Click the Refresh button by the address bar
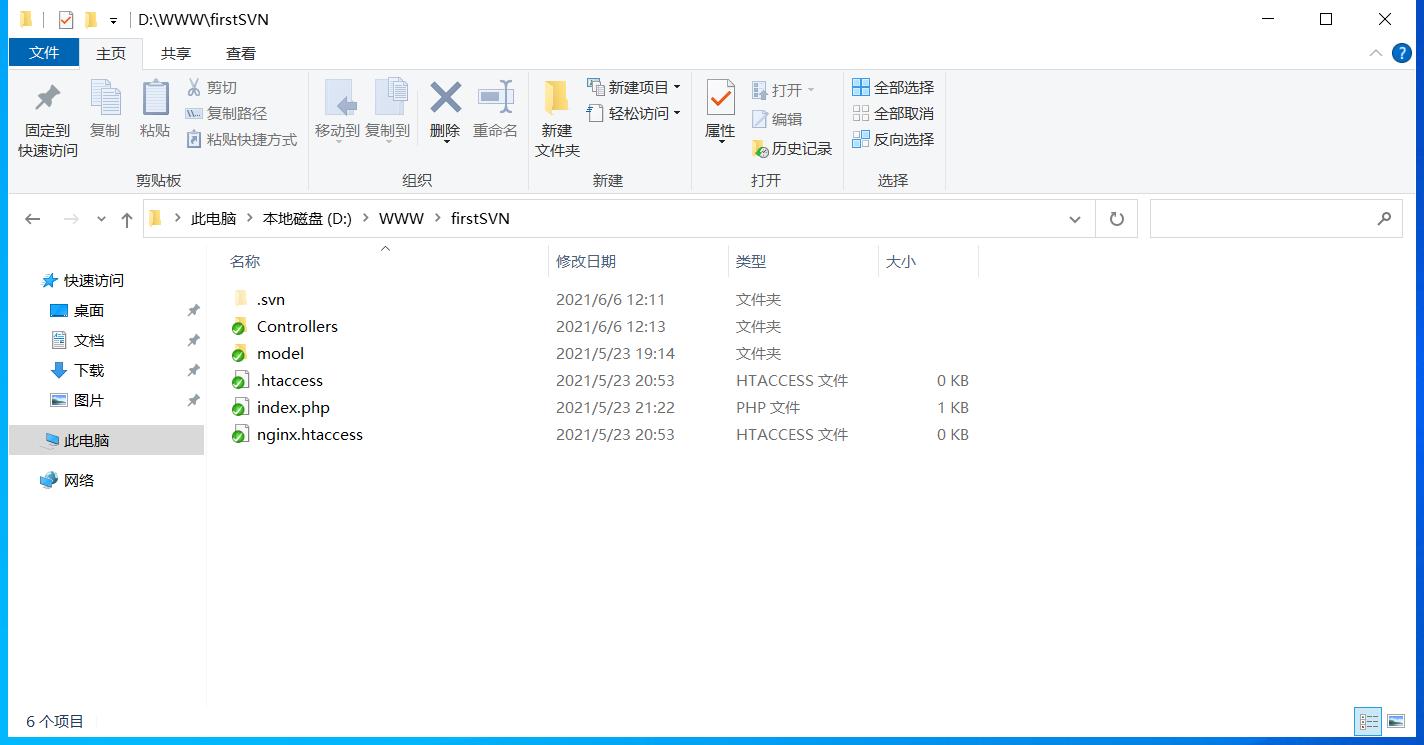1424x745 pixels. pos(1117,219)
